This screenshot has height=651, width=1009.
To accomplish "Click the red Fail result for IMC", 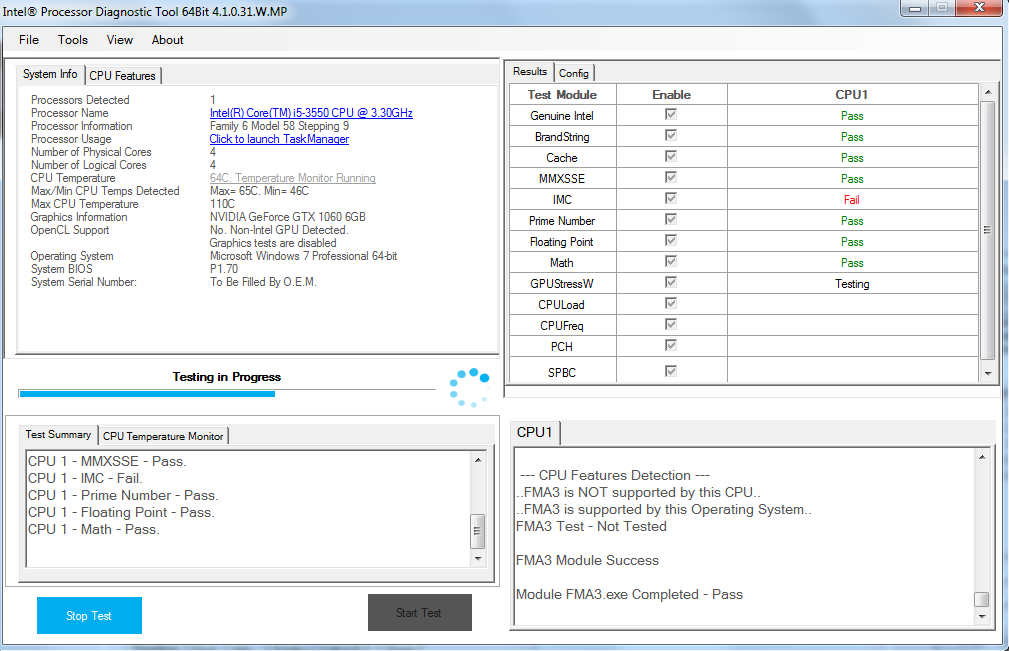I will (x=852, y=200).
